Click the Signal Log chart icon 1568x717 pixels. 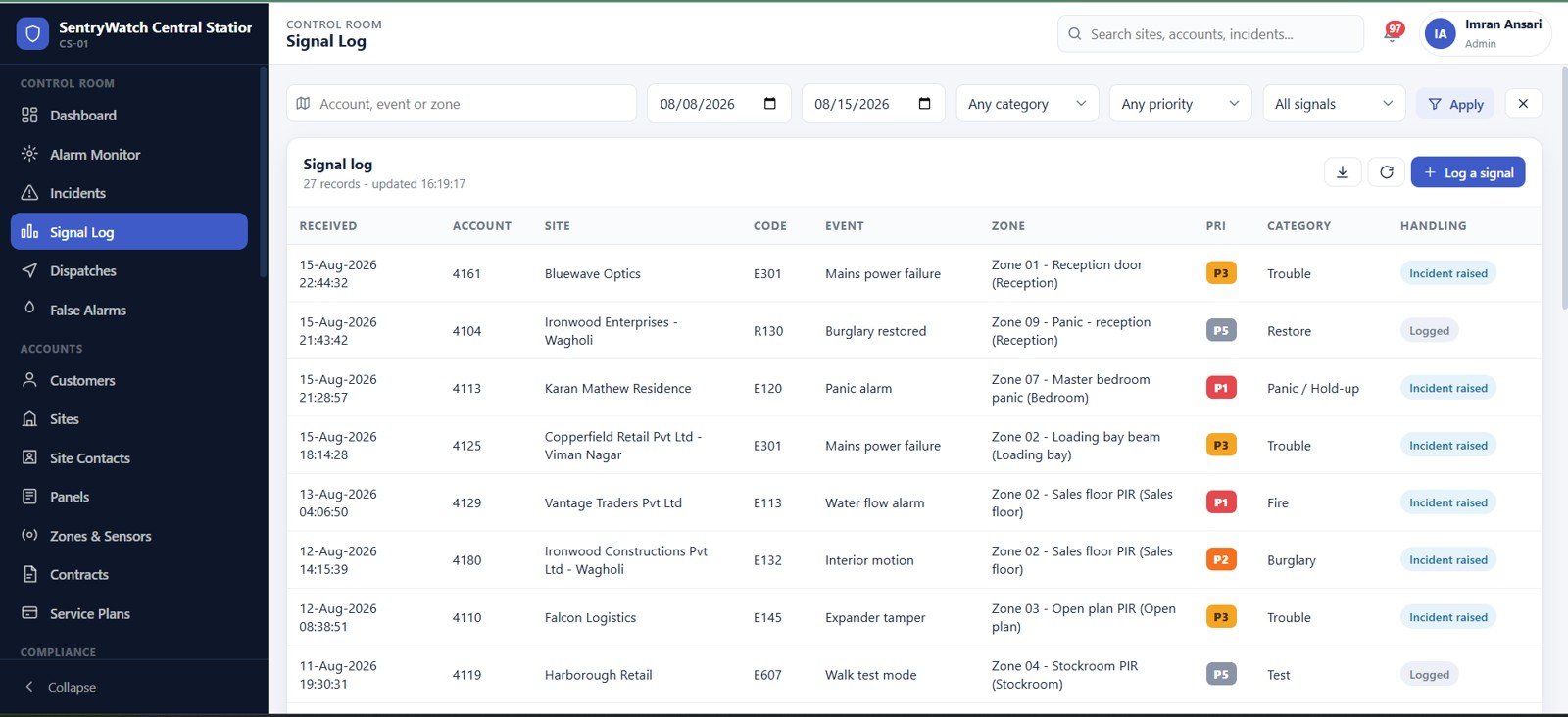point(29,232)
